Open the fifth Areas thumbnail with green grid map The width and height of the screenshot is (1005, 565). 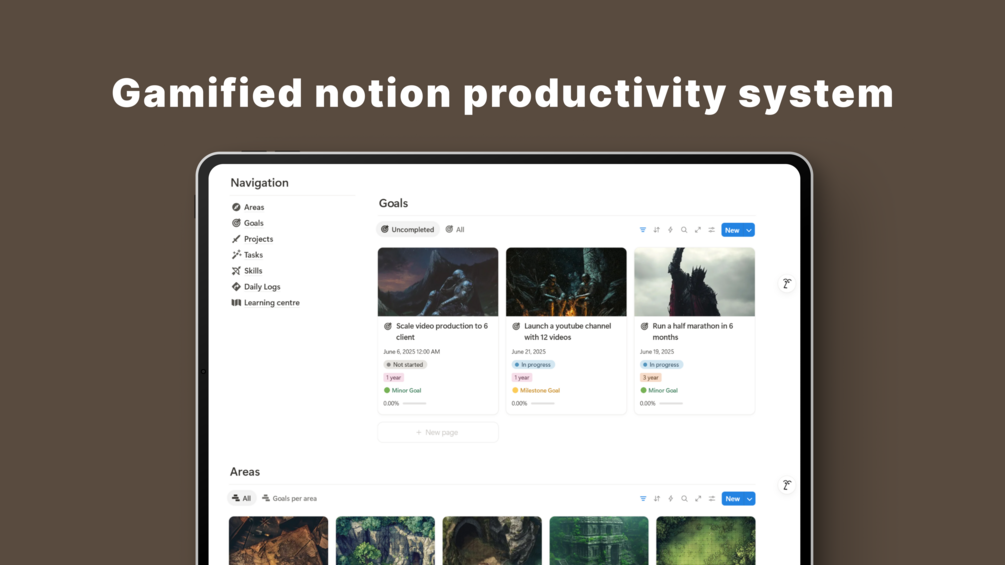(x=706, y=541)
